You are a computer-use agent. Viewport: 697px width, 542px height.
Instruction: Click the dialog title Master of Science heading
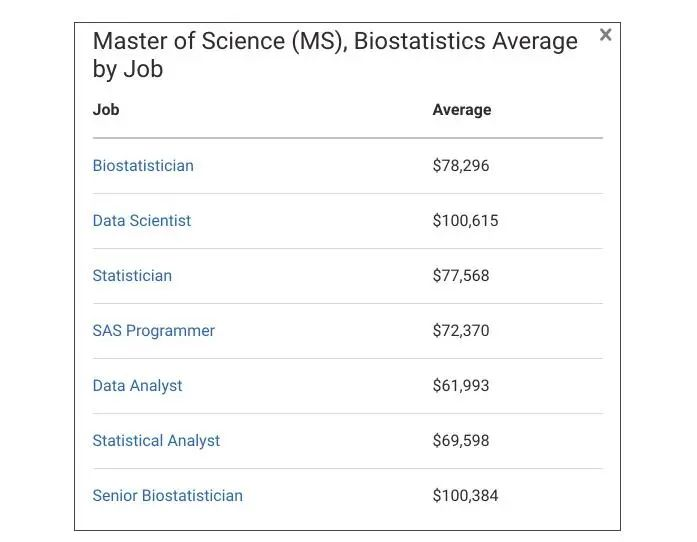click(335, 42)
